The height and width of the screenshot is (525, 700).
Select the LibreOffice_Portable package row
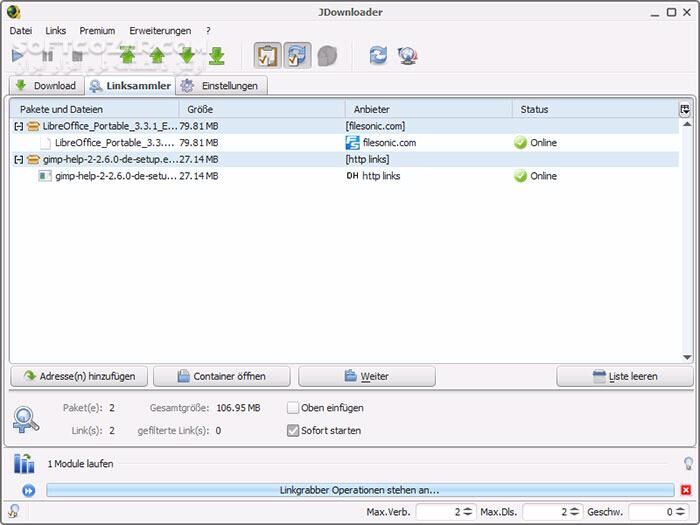tap(344, 126)
